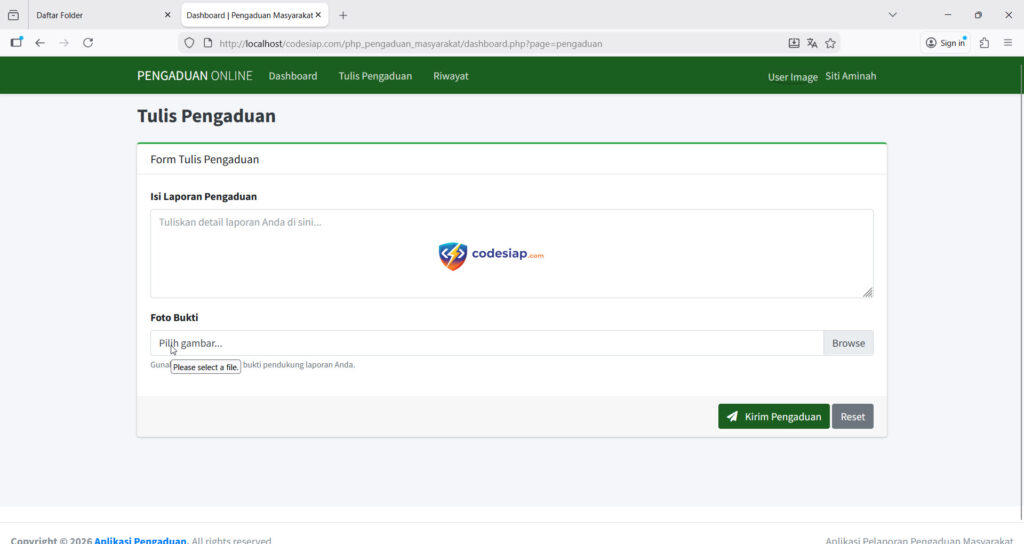The image size is (1024, 544).
Task: Open the Siti Aminah user menu
Action: [x=850, y=76]
